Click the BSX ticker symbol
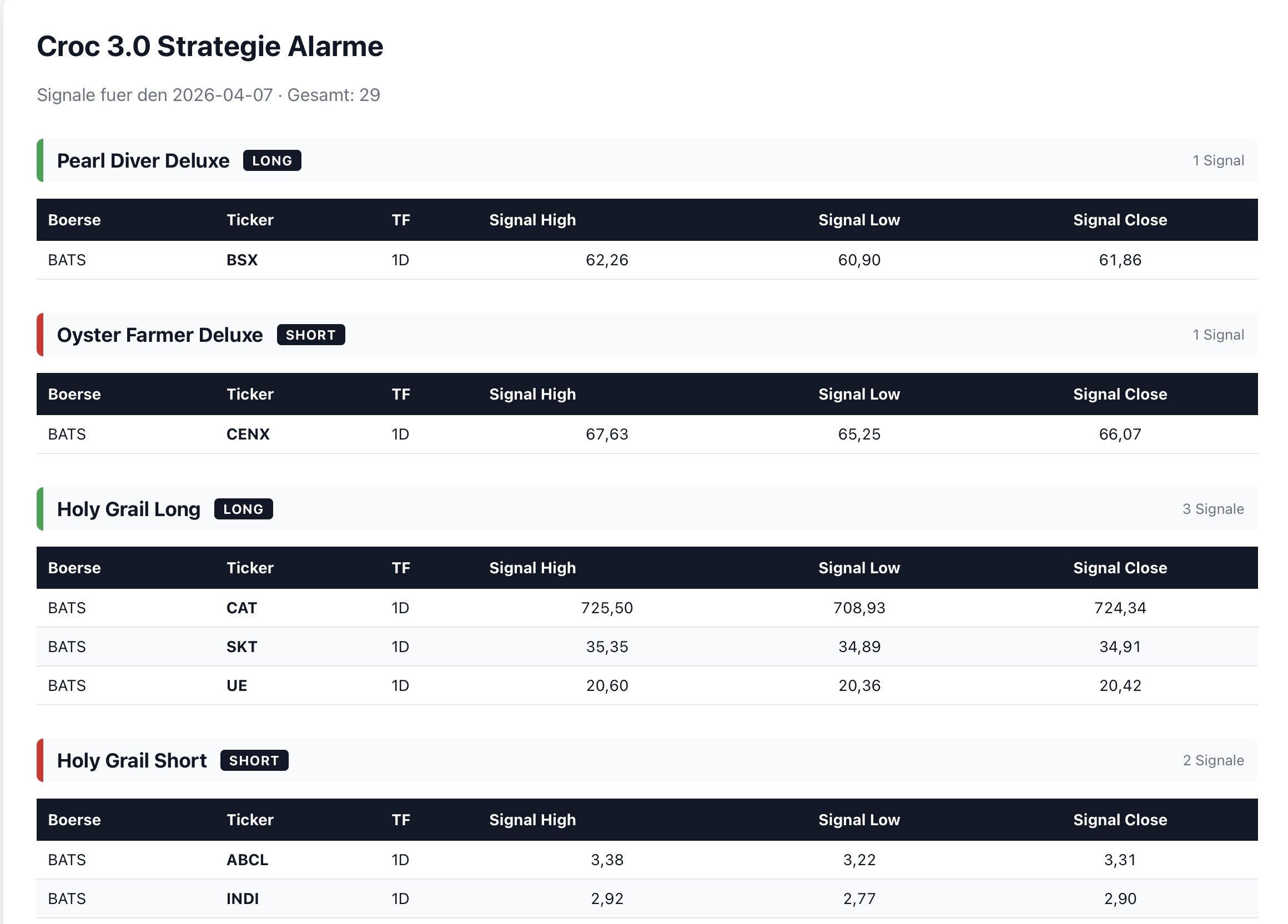Screen dimensions: 1288x924 click(x=242, y=260)
